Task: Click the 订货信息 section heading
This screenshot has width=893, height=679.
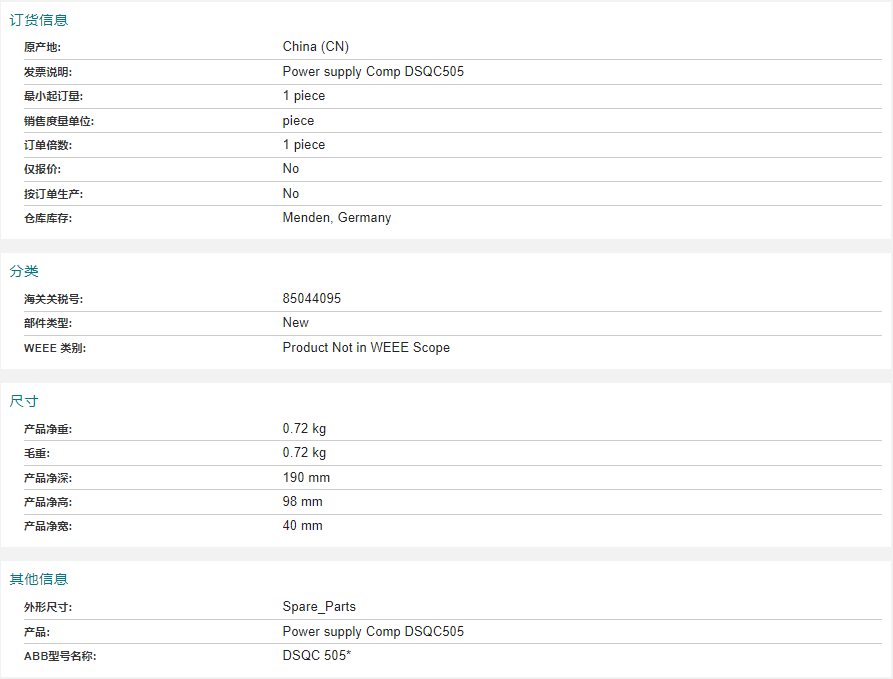Action: click(x=39, y=20)
